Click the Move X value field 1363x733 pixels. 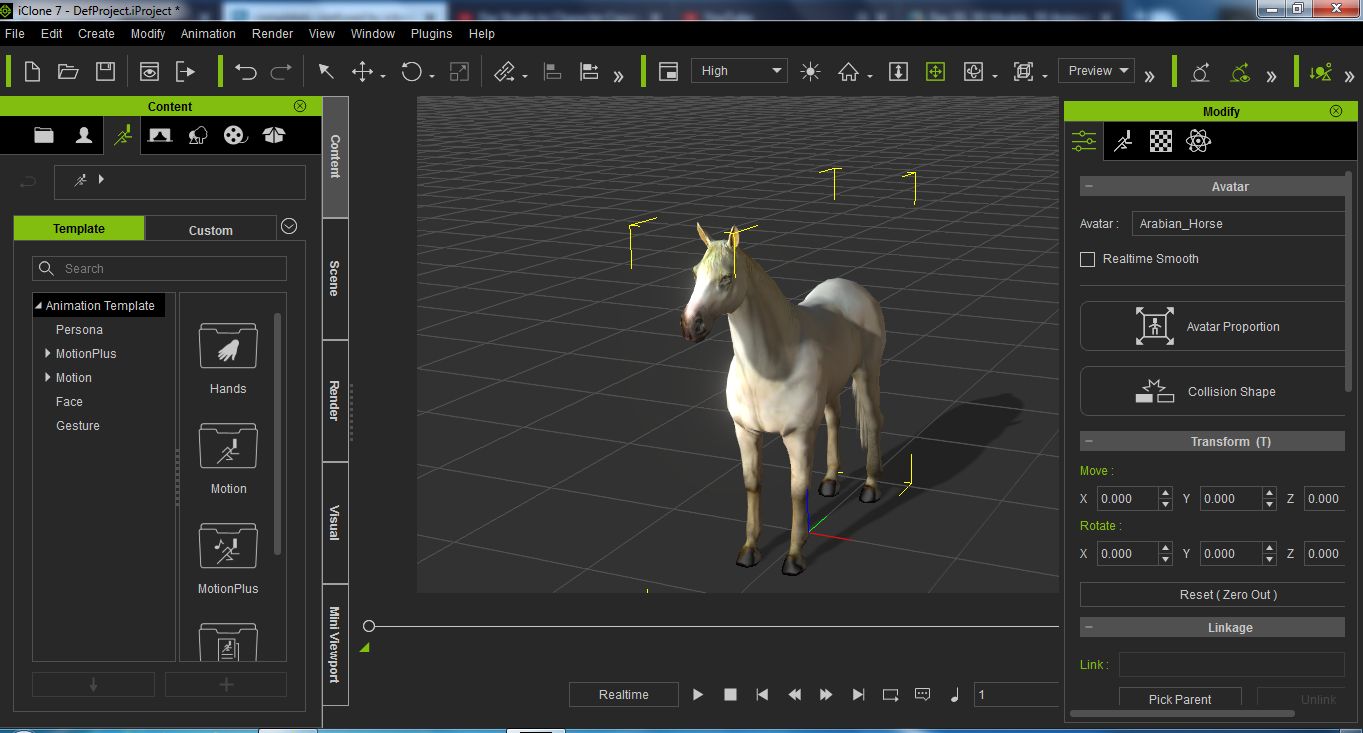pos(1126,499)
